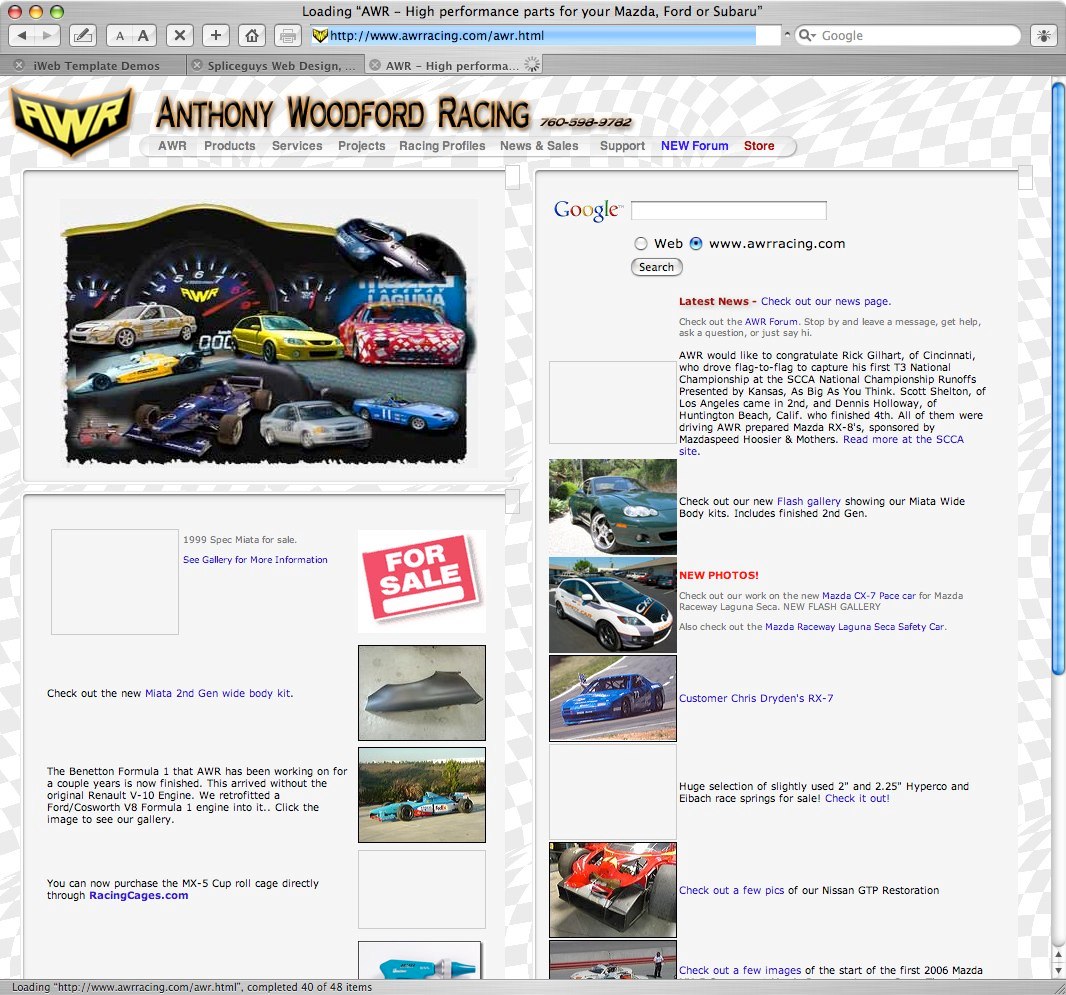Open the NEW Forum menu item

[x=694, y=145]
